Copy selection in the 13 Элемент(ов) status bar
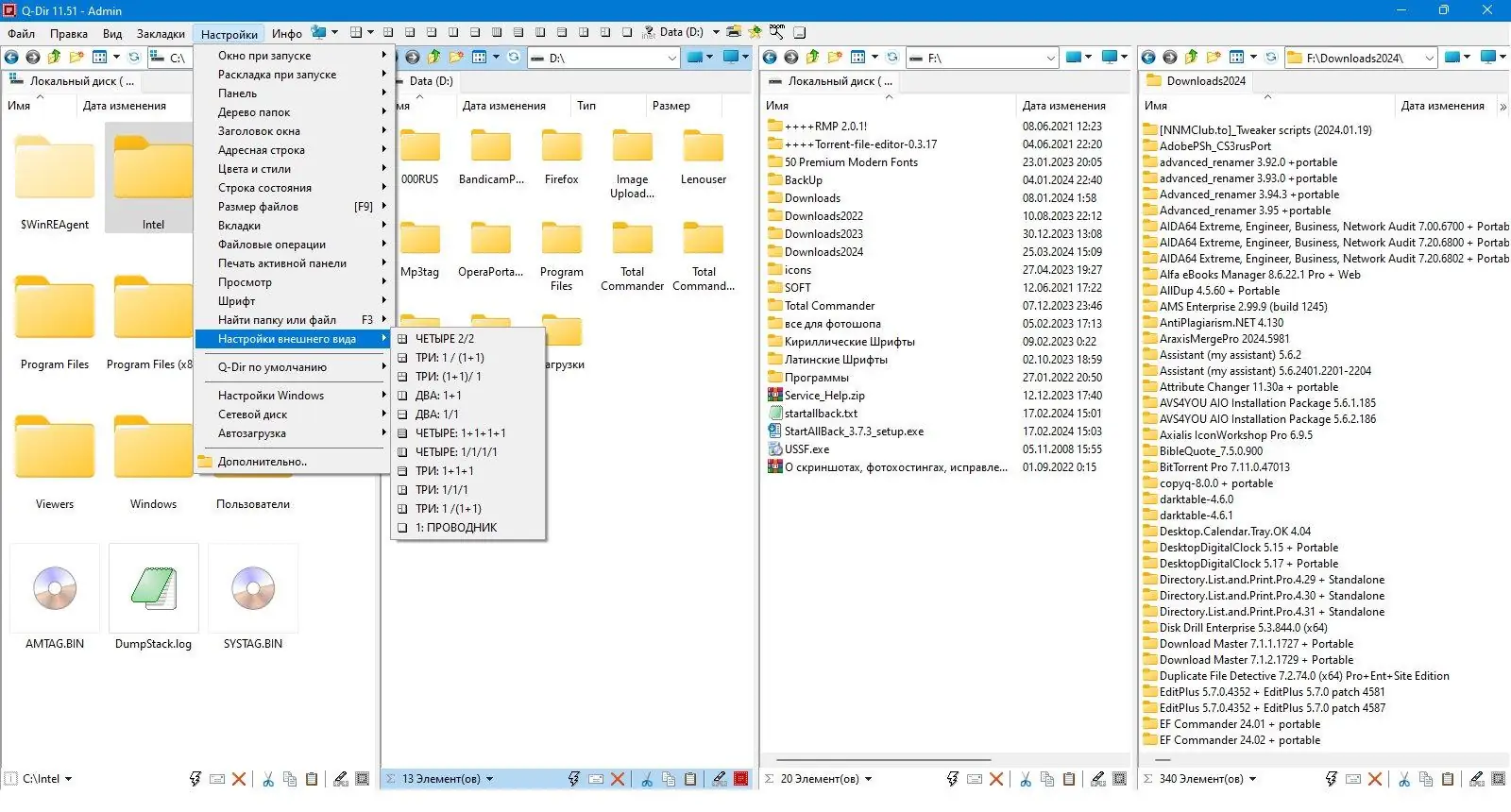1511x812 pixels. point(669,779)
